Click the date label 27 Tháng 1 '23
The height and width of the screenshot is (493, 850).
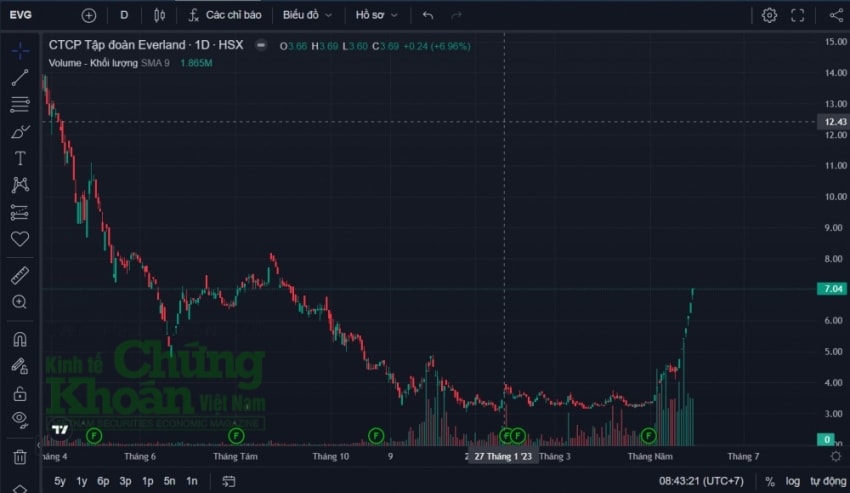pos(503,457)
